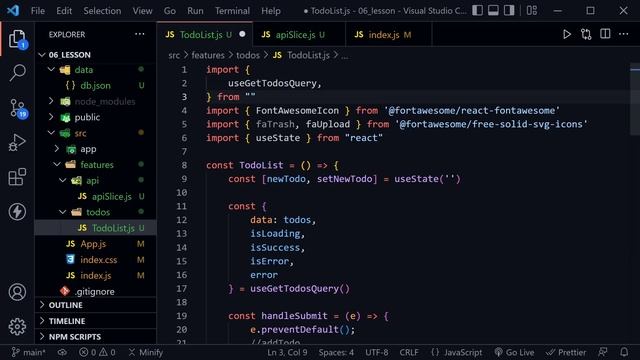Viewport: 640px width, 360px height.
Task: Switch to the apiSlice.js editor tab
Action: (299, 35)
